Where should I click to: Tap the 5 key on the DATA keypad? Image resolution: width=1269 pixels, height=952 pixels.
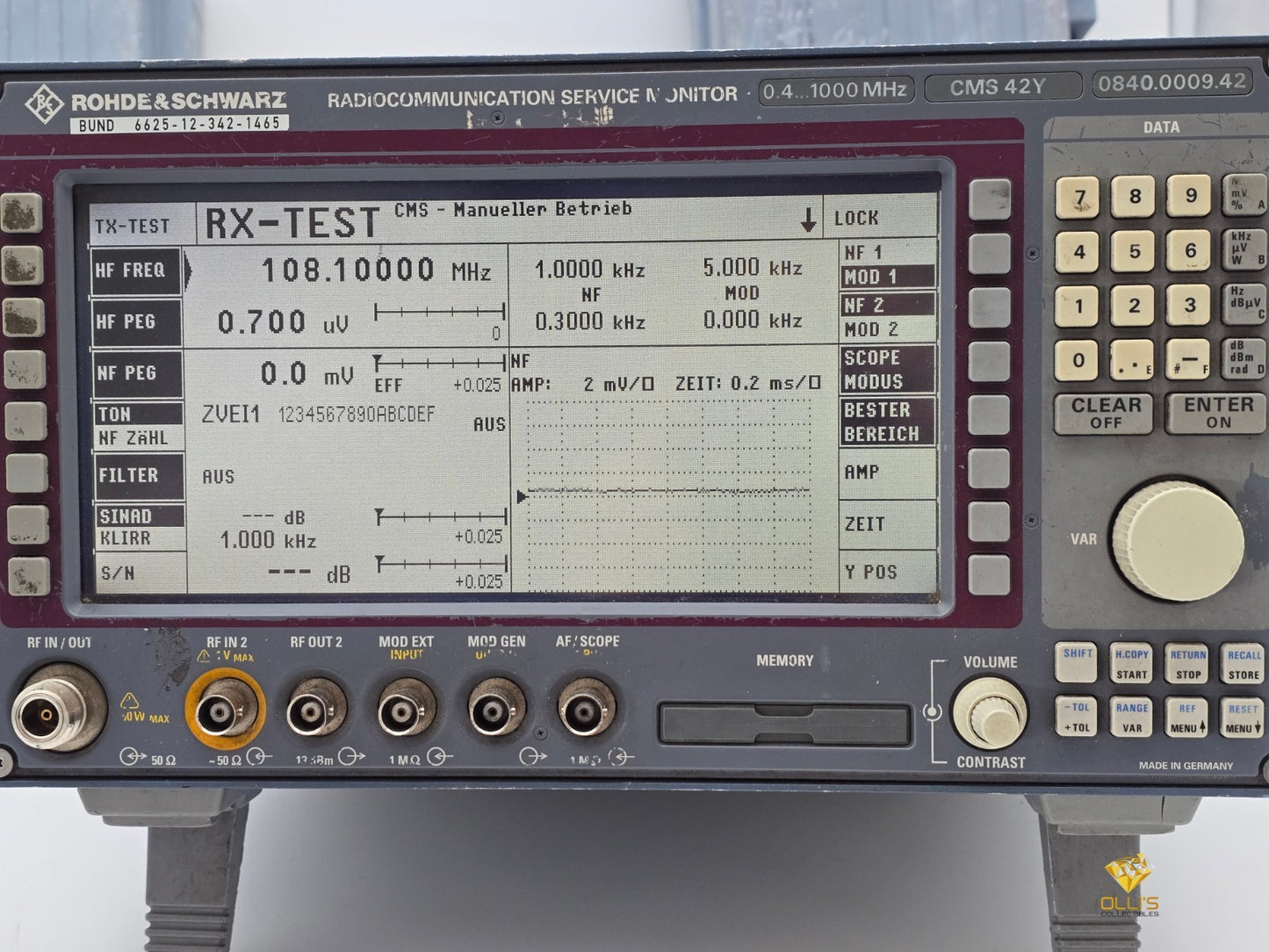(x=1135, y=252)
